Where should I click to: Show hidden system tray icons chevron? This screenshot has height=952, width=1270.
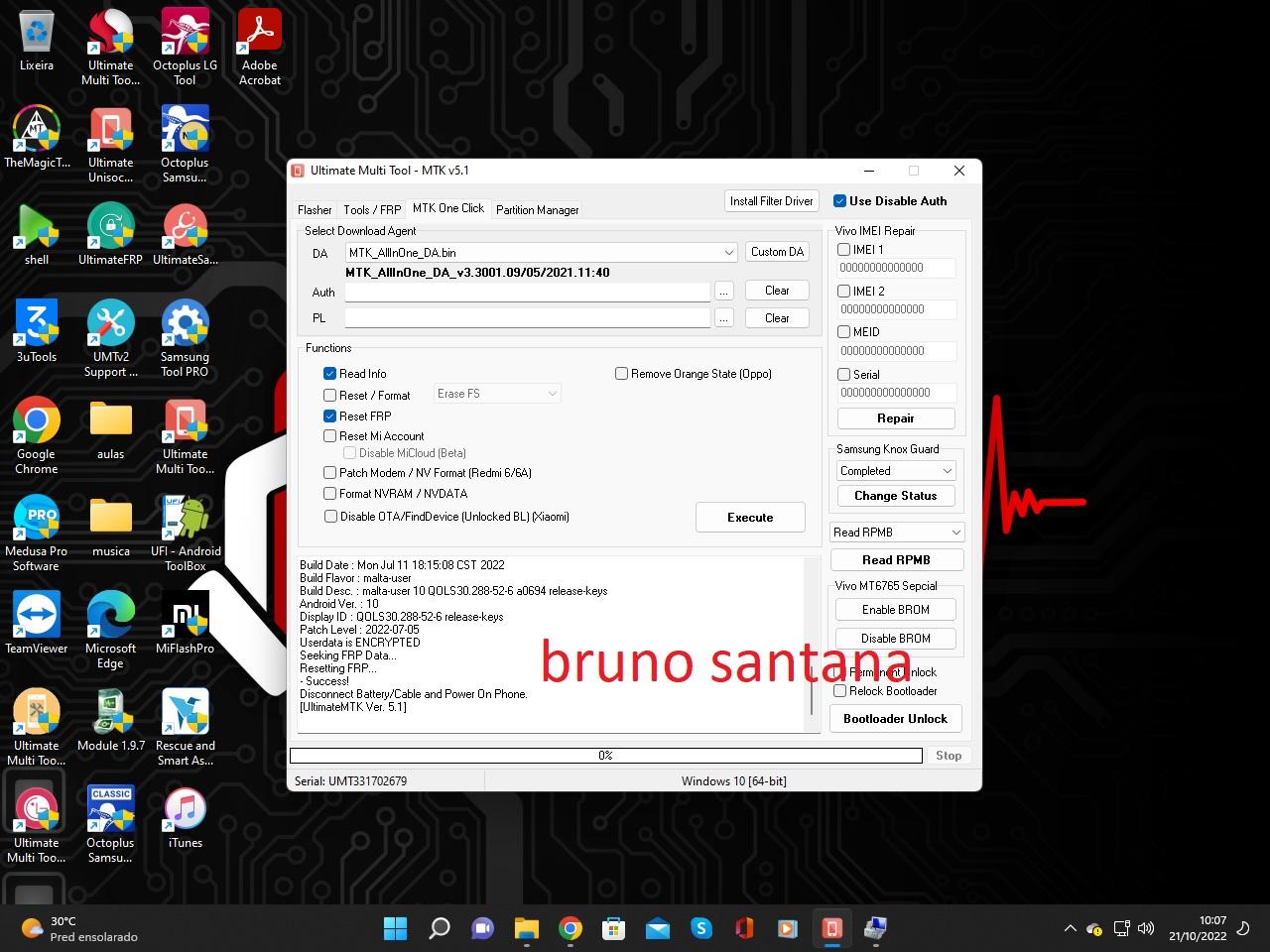[1070, 929]
